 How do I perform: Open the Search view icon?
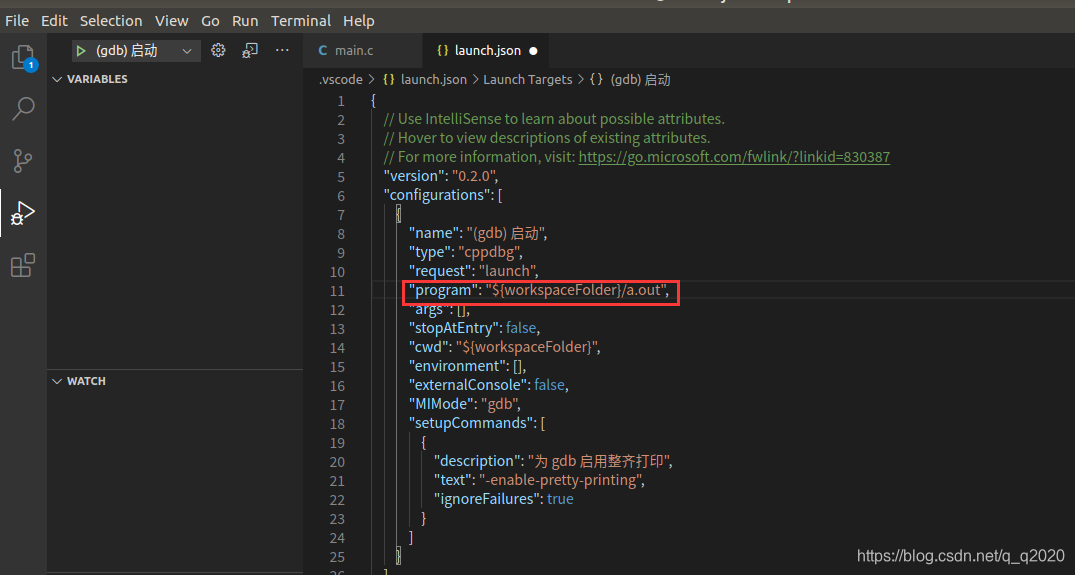click(x=23, y=108)
